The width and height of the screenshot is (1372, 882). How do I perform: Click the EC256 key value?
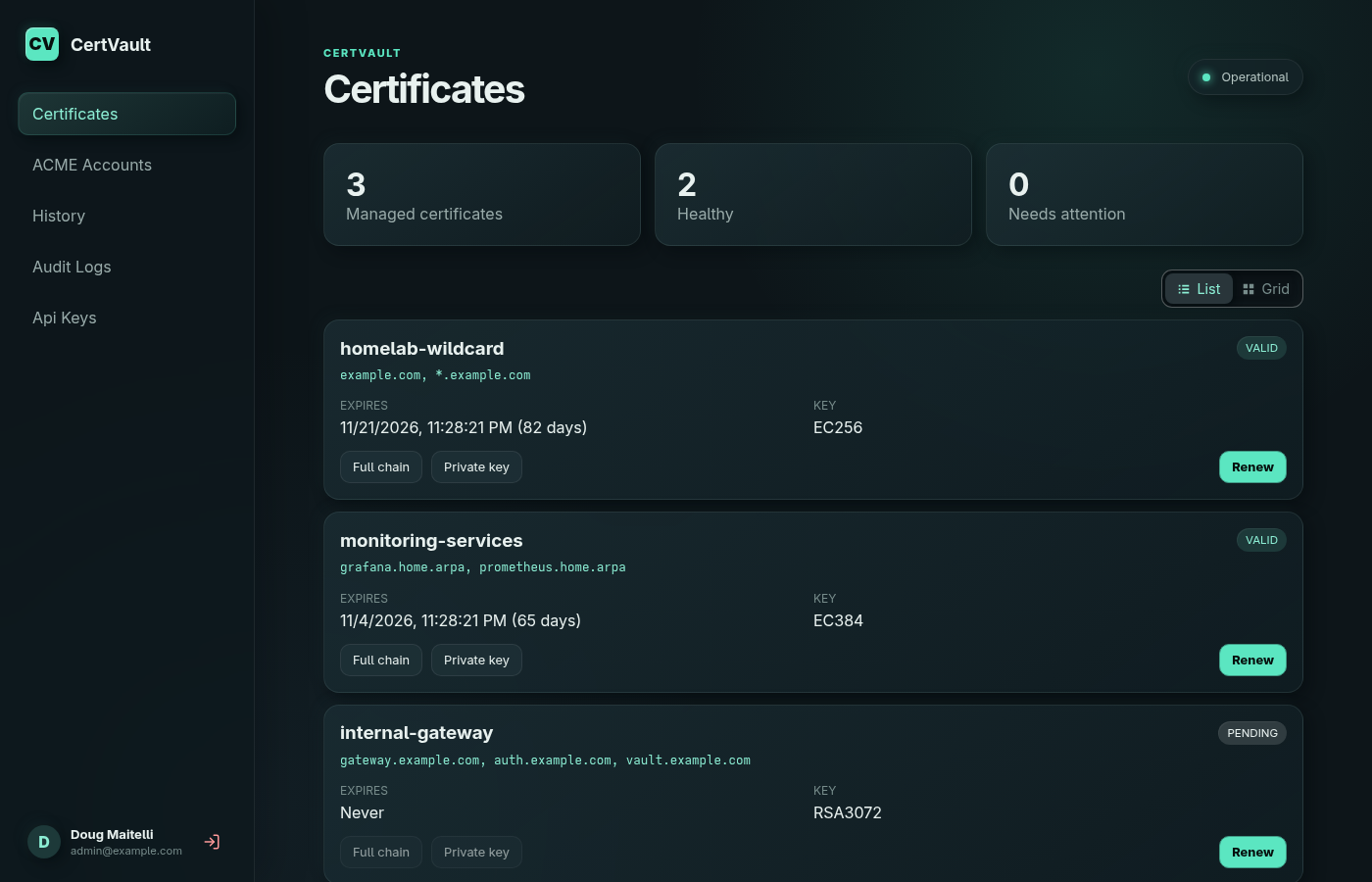(x=838, y=427)
